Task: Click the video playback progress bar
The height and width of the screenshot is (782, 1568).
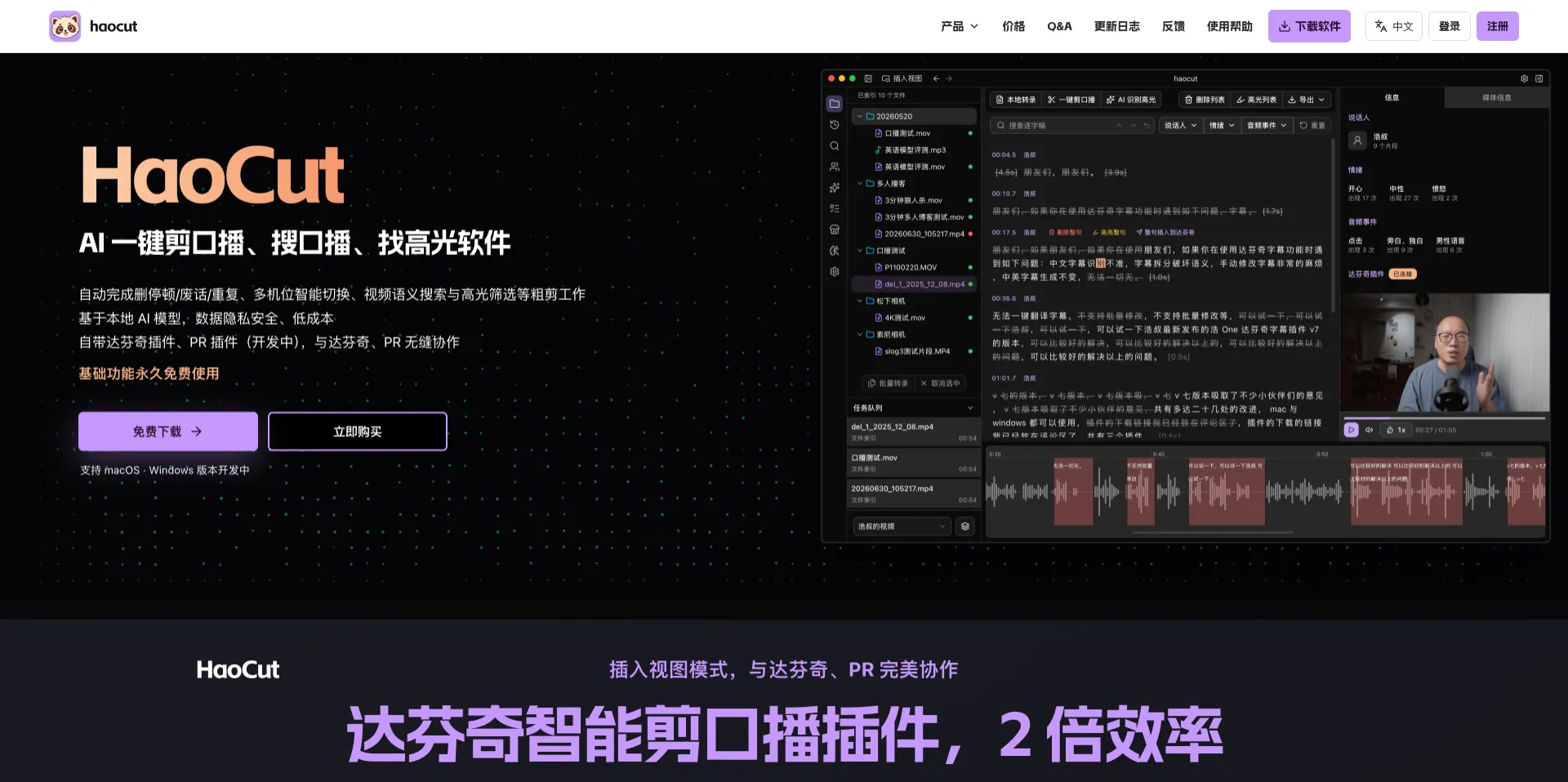Action: 1444,418
